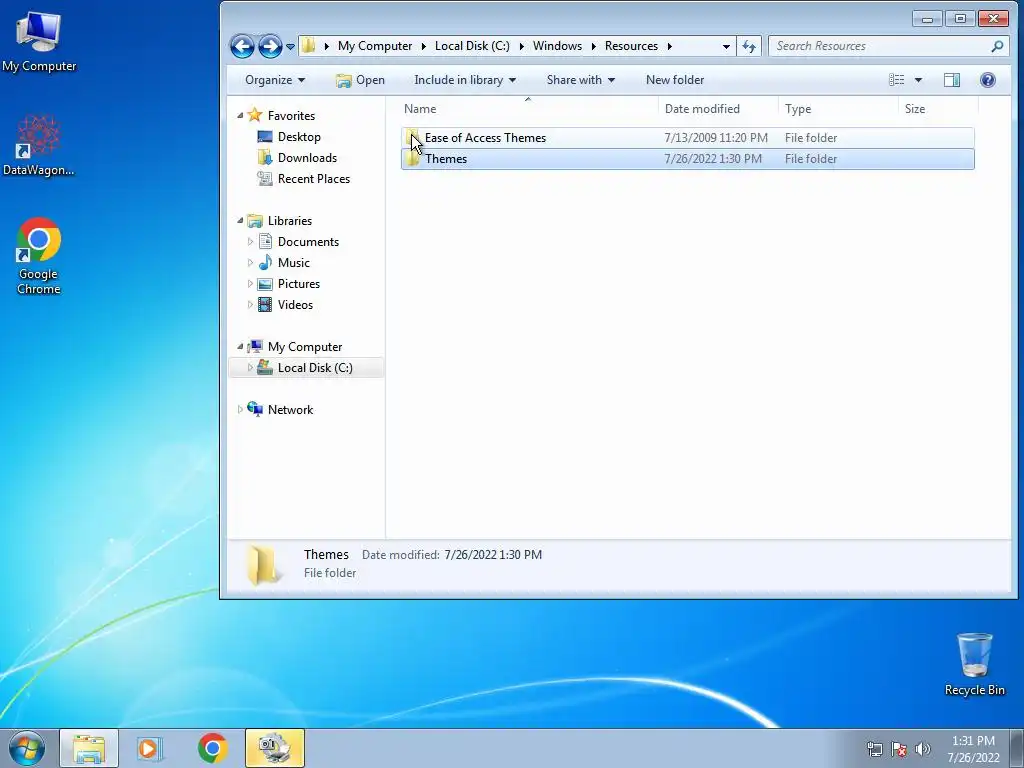Open the Videos library
This screenshot has width=1024, height=768.
click(x=295, y=304)
